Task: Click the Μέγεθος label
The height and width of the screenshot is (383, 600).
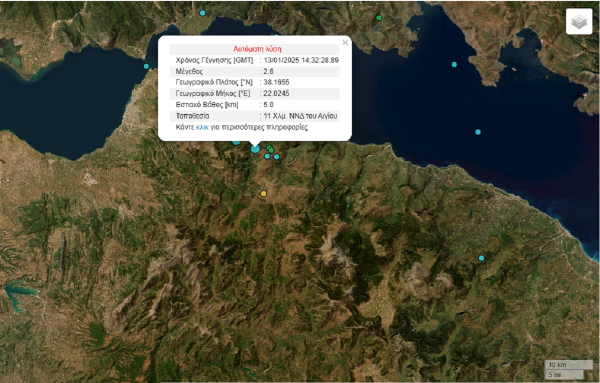Action: coord(189,71)
